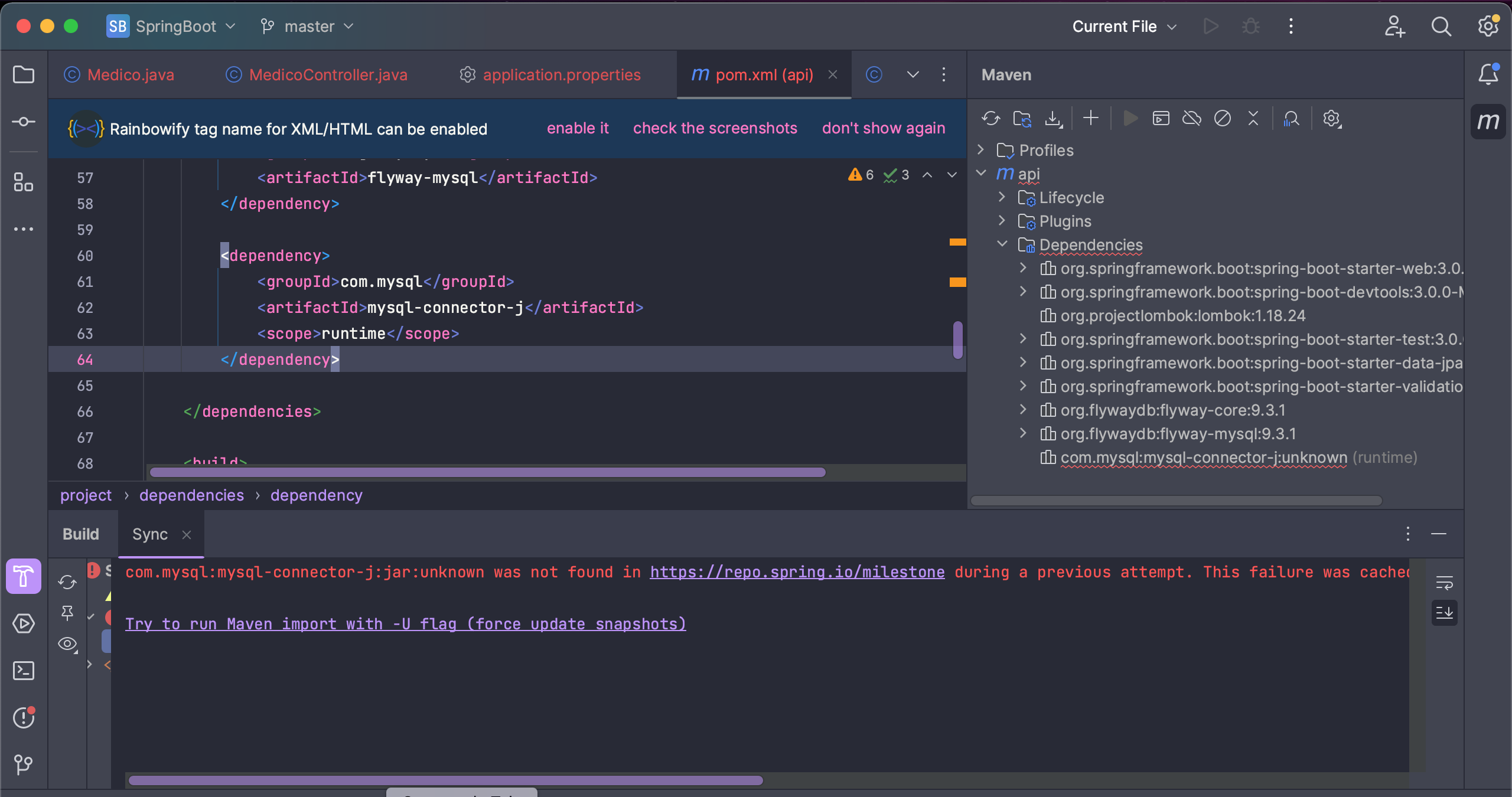
Task: Expand the Profiles section in Maven
Action: tap(984, 150)
